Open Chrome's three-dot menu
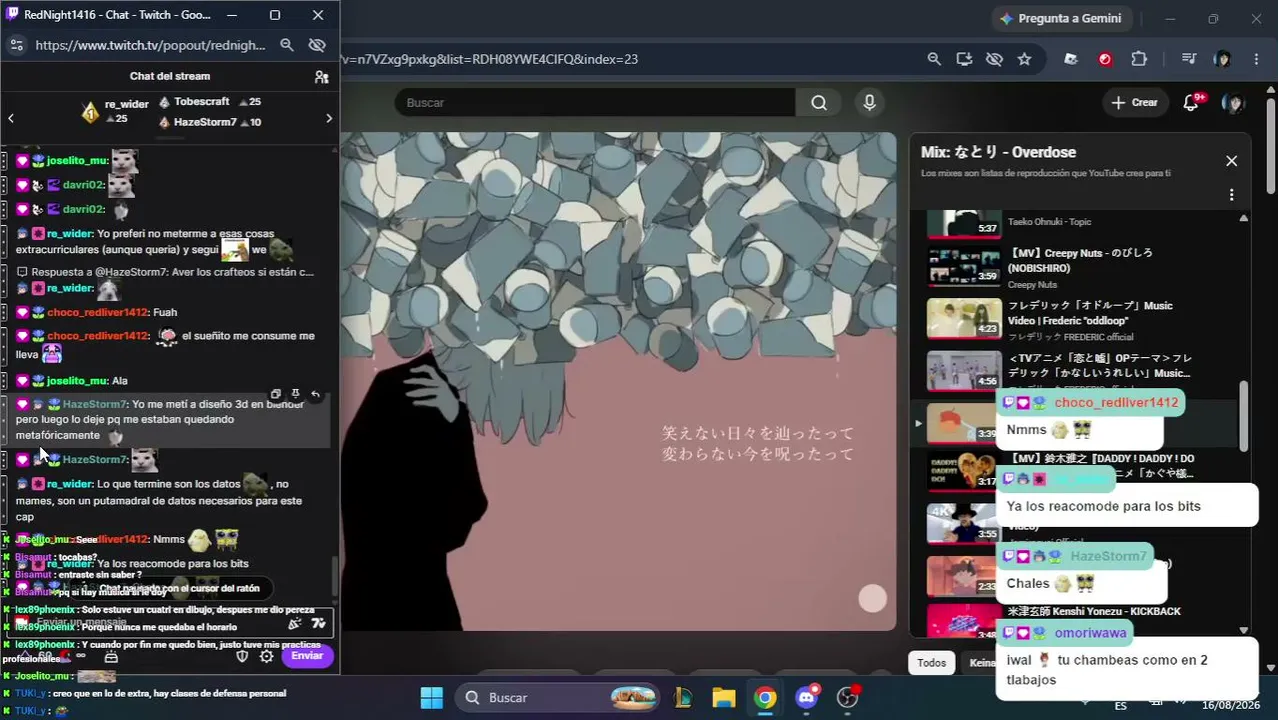The height and width of the screenshot is (720, 1278). (x=1256, y=59)
